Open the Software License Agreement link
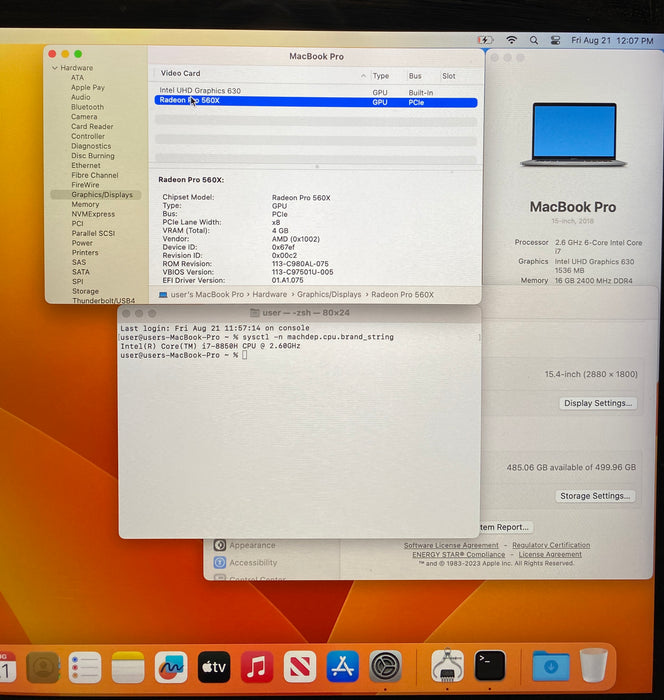The height and width of the screenshot is (700, 664). [x=451, y=546]
